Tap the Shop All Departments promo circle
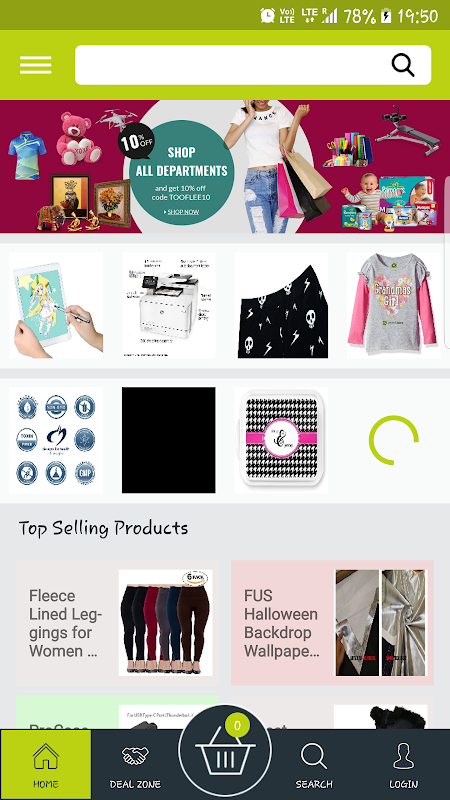The image size is (450, 800). click(182, 172)
